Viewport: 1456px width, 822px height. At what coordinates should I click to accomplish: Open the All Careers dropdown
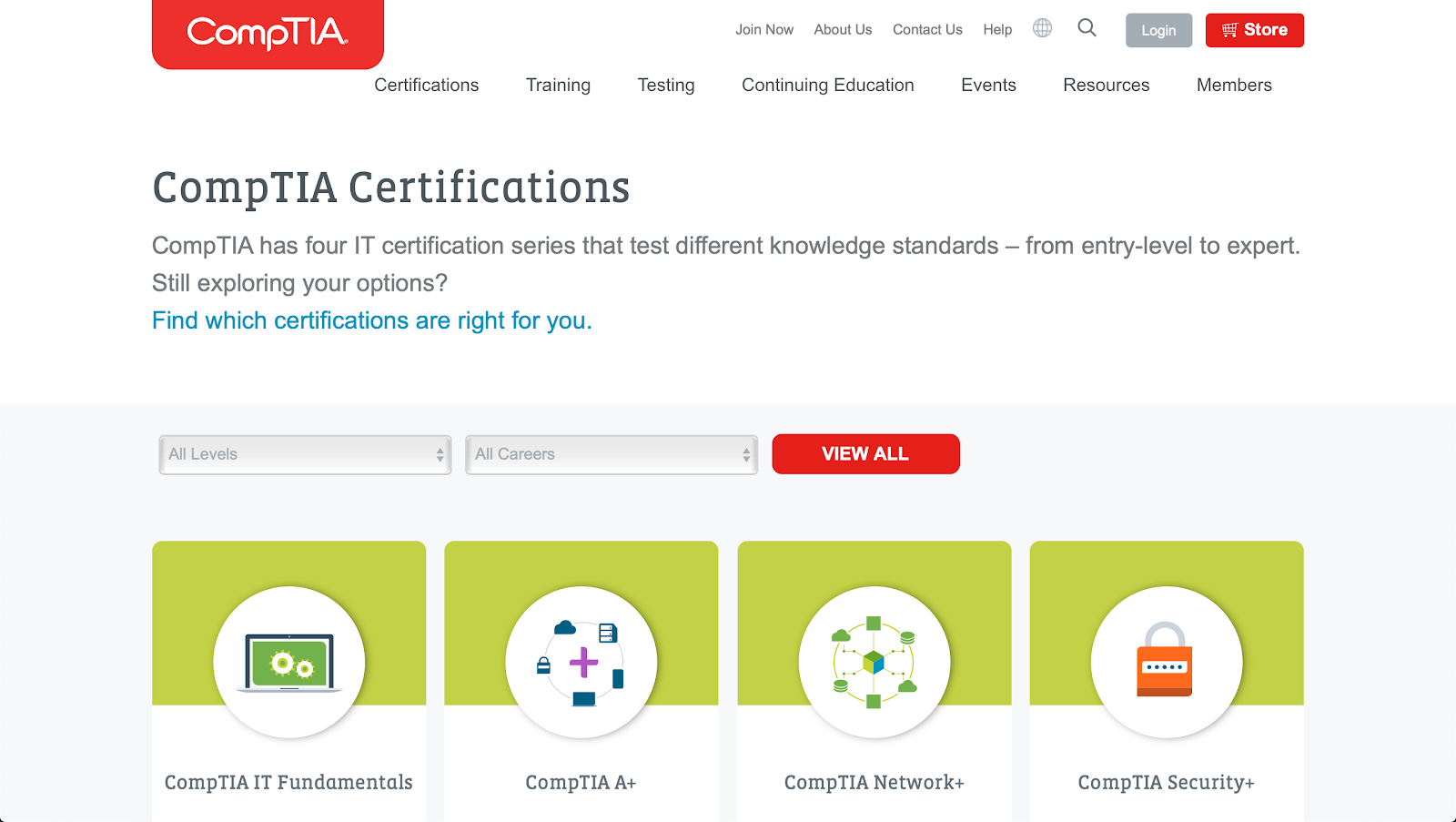(x=612, y=454)
